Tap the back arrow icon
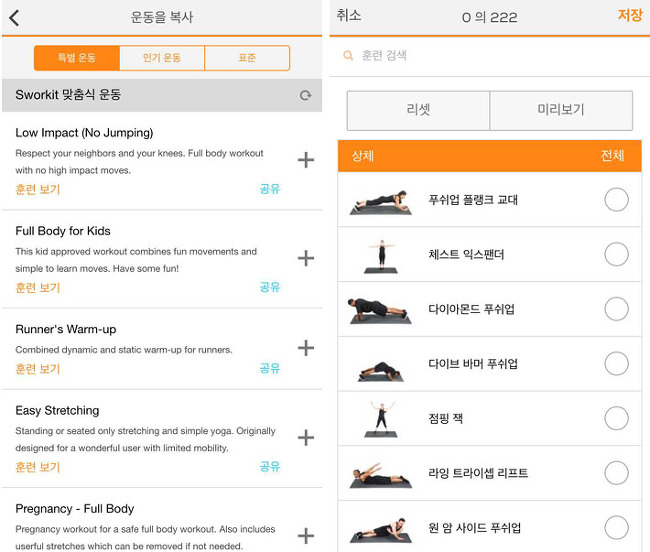Image resolution: width=650 pixels, height=552 pixels. 14,17
